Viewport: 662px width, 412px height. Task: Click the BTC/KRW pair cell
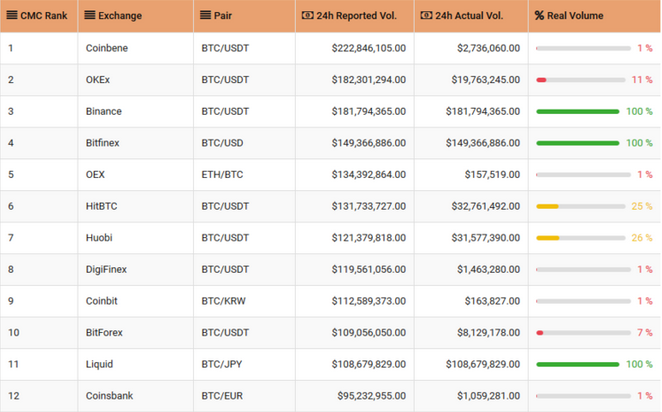pyautogui.click(x=223, y=301)
